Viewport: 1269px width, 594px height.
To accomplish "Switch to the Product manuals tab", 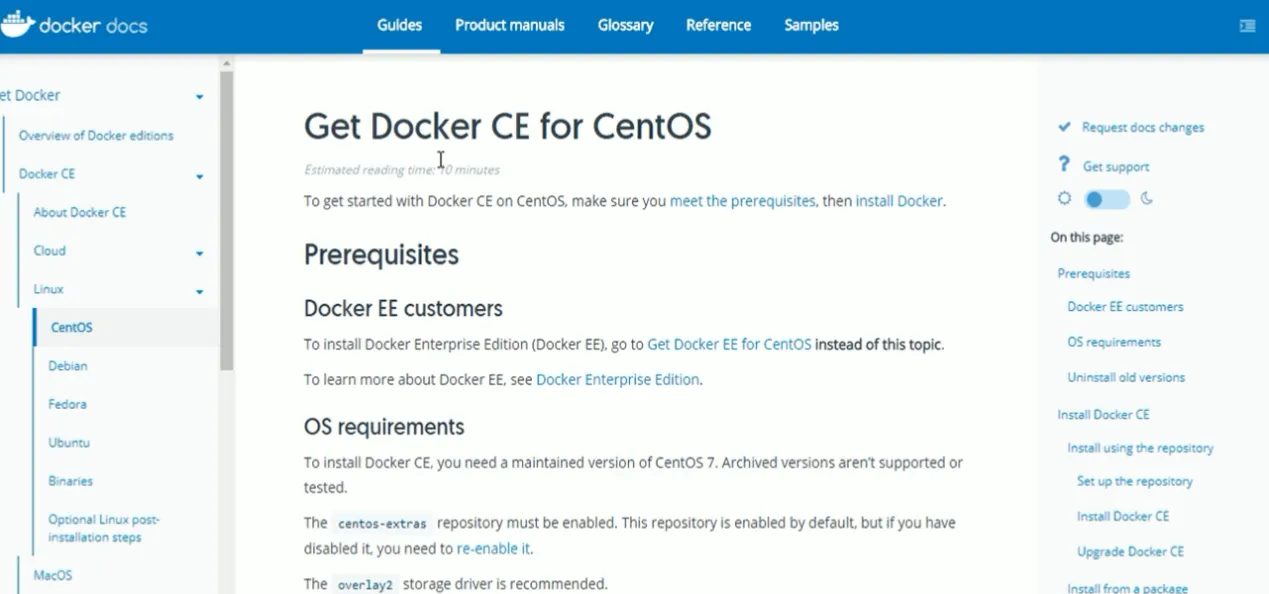I will click(509, 25).
